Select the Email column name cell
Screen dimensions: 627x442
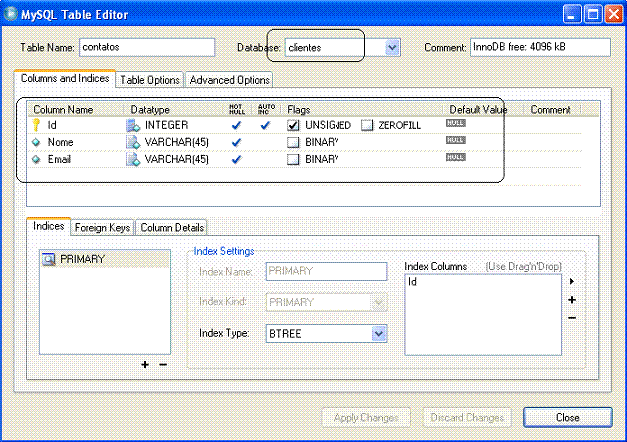pyautogui.click(x=59, y=159)
